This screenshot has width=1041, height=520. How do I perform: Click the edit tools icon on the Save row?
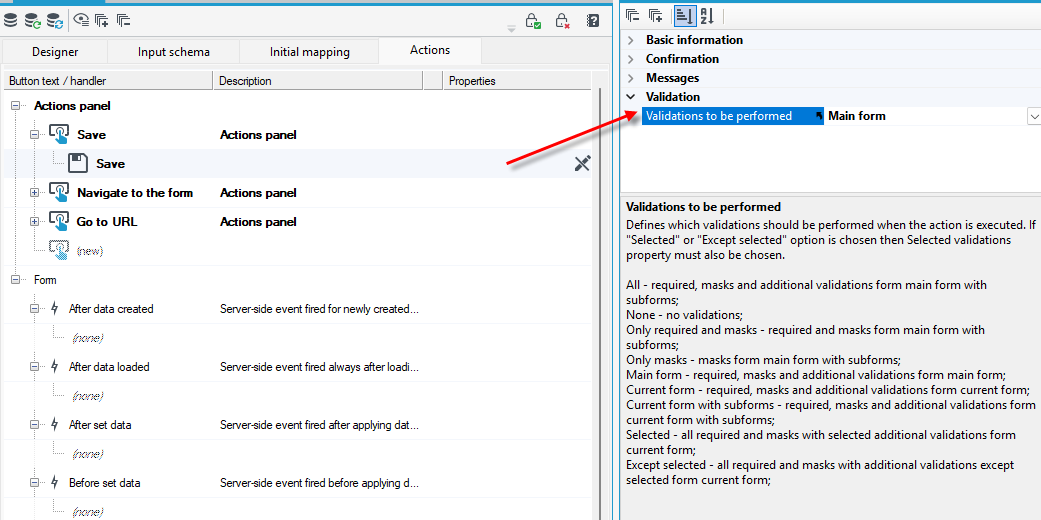582,163
